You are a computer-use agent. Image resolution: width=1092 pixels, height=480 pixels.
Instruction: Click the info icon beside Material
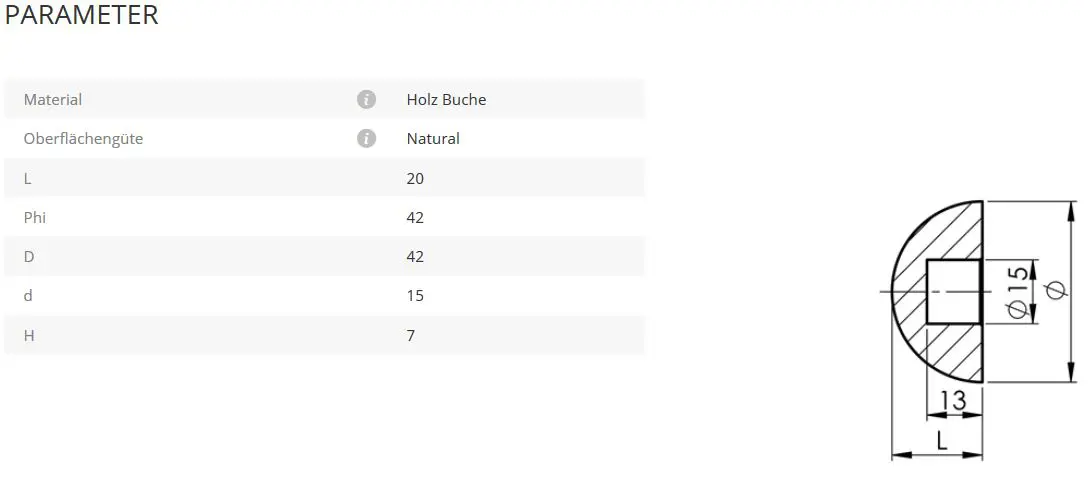(366, 99)
